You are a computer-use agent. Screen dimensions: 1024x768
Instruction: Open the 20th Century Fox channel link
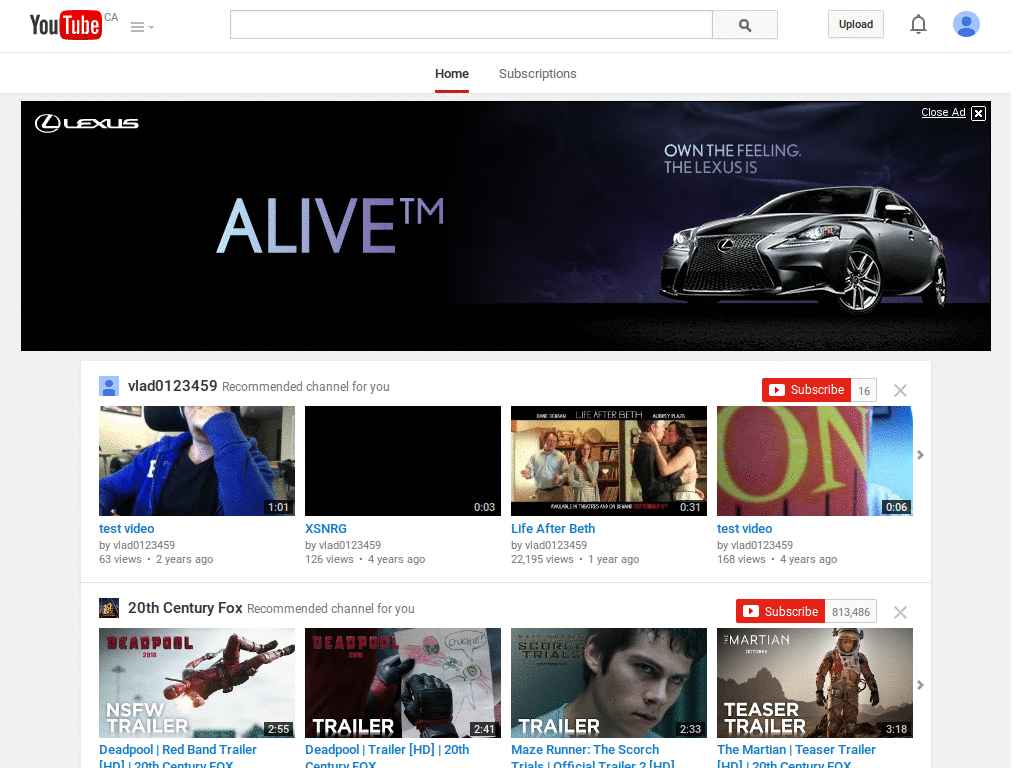[x=185, y=608]
